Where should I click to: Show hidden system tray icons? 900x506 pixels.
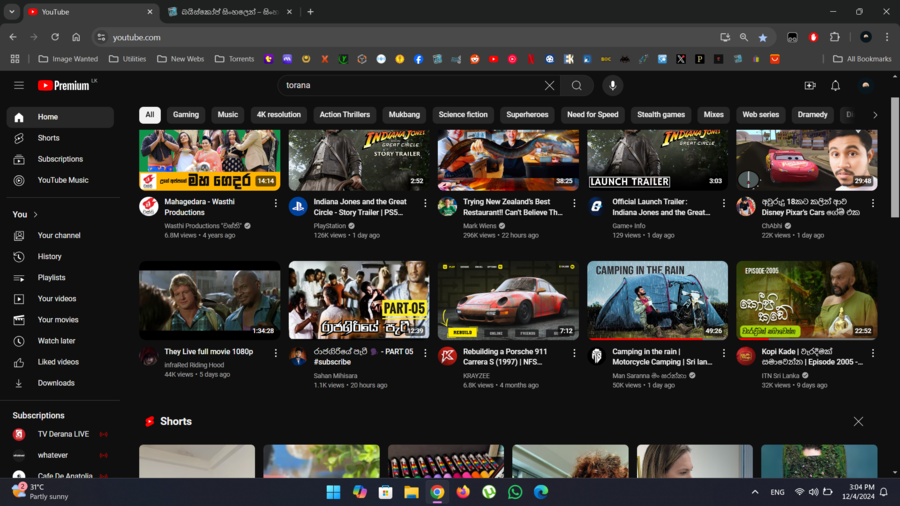tap(755, 492)
